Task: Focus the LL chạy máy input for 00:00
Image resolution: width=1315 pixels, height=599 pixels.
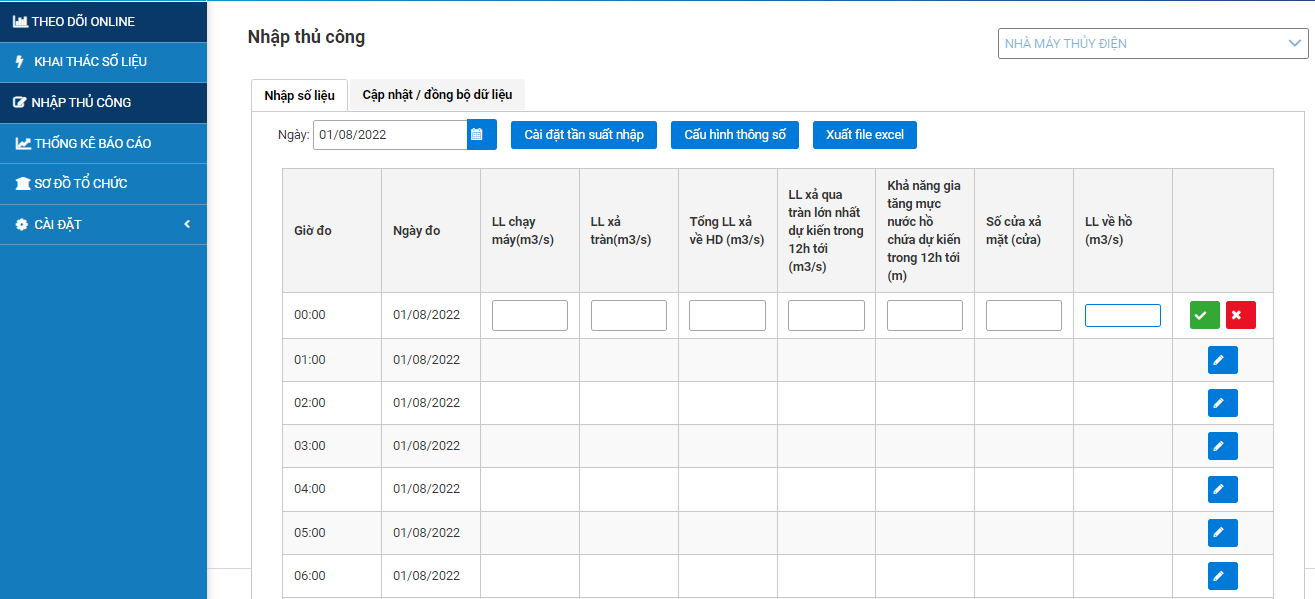Action: click(529, 315)
